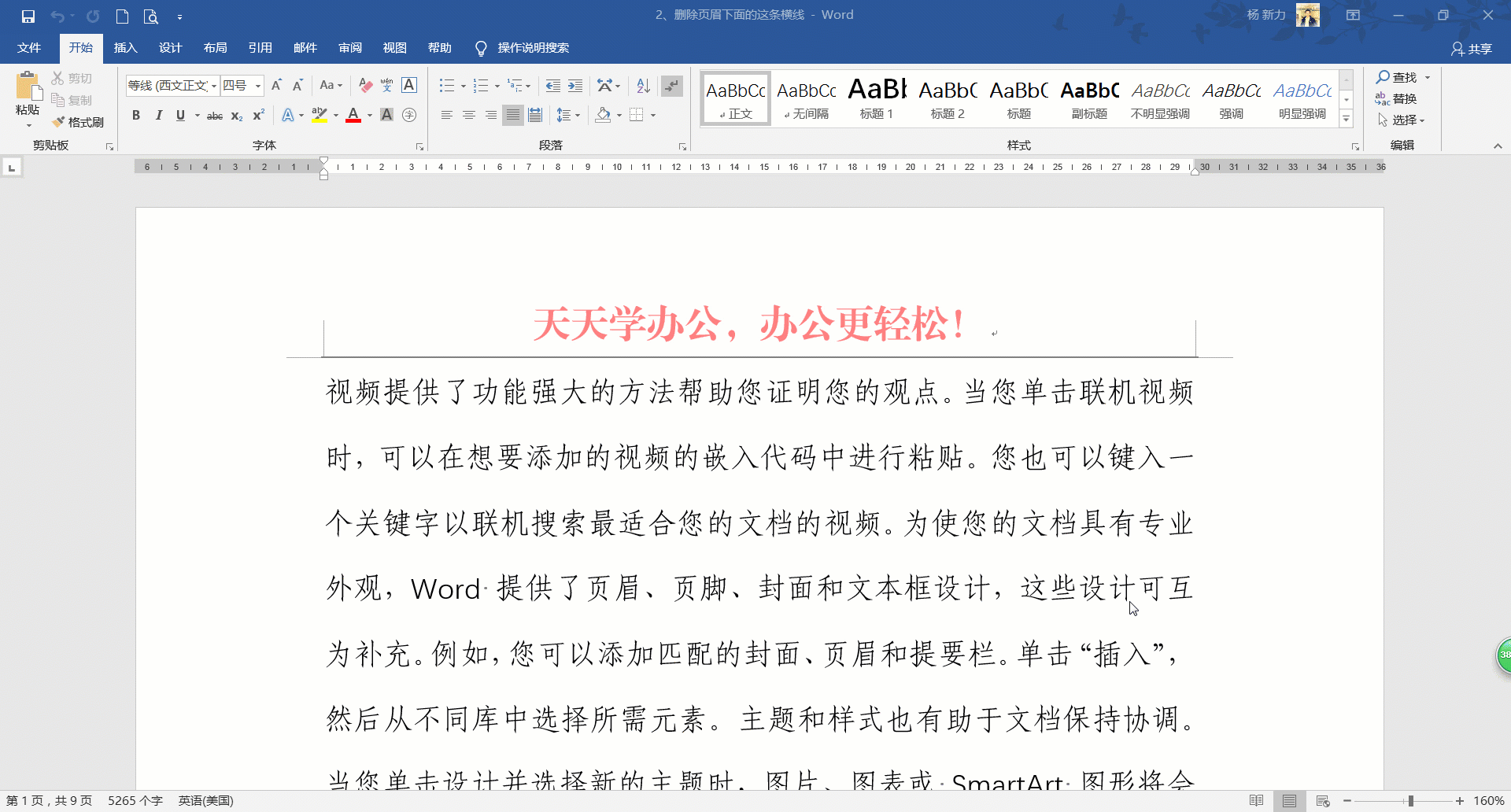This screenshot has height=812, width=1511.
Task: Switch to the 视图 view tab
Action: [394, 48]
